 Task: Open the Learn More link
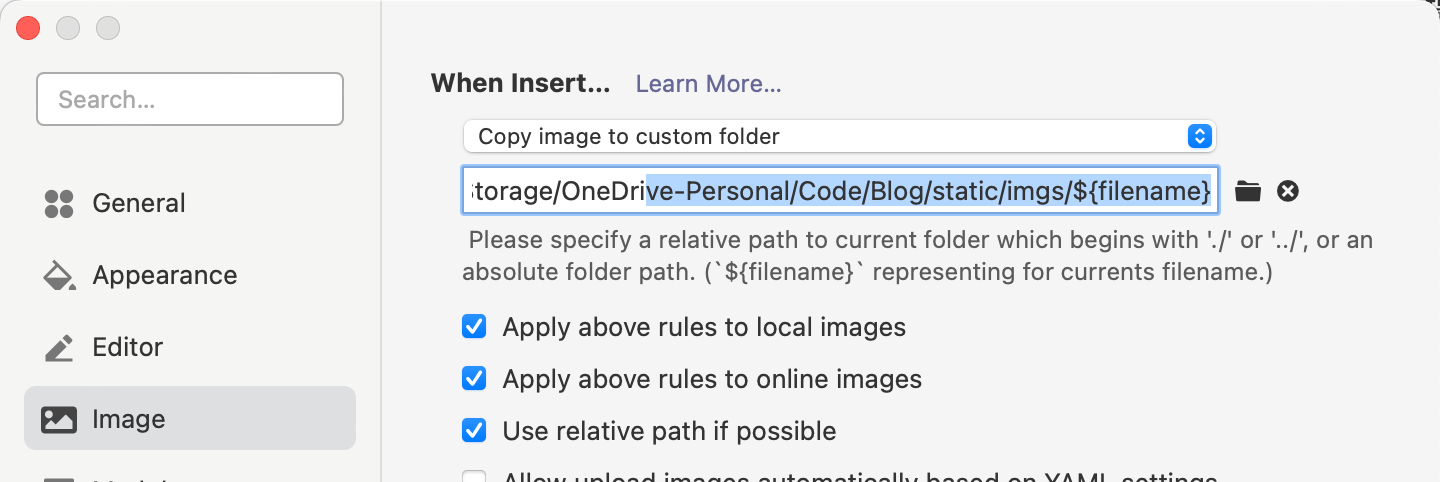(708, 84)
